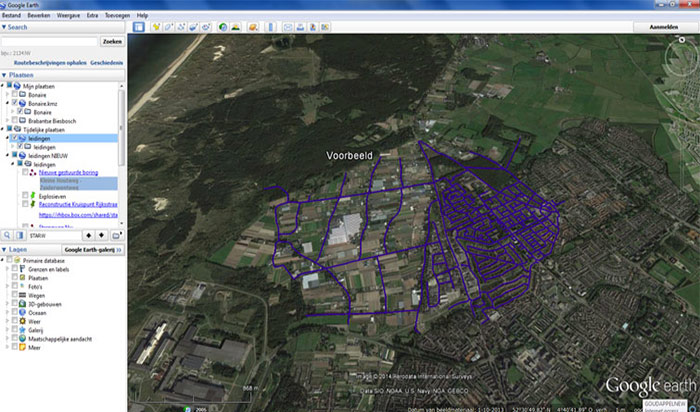
Task: Add a placemark using the yellow pushpin icon
Action: point(156,27)
